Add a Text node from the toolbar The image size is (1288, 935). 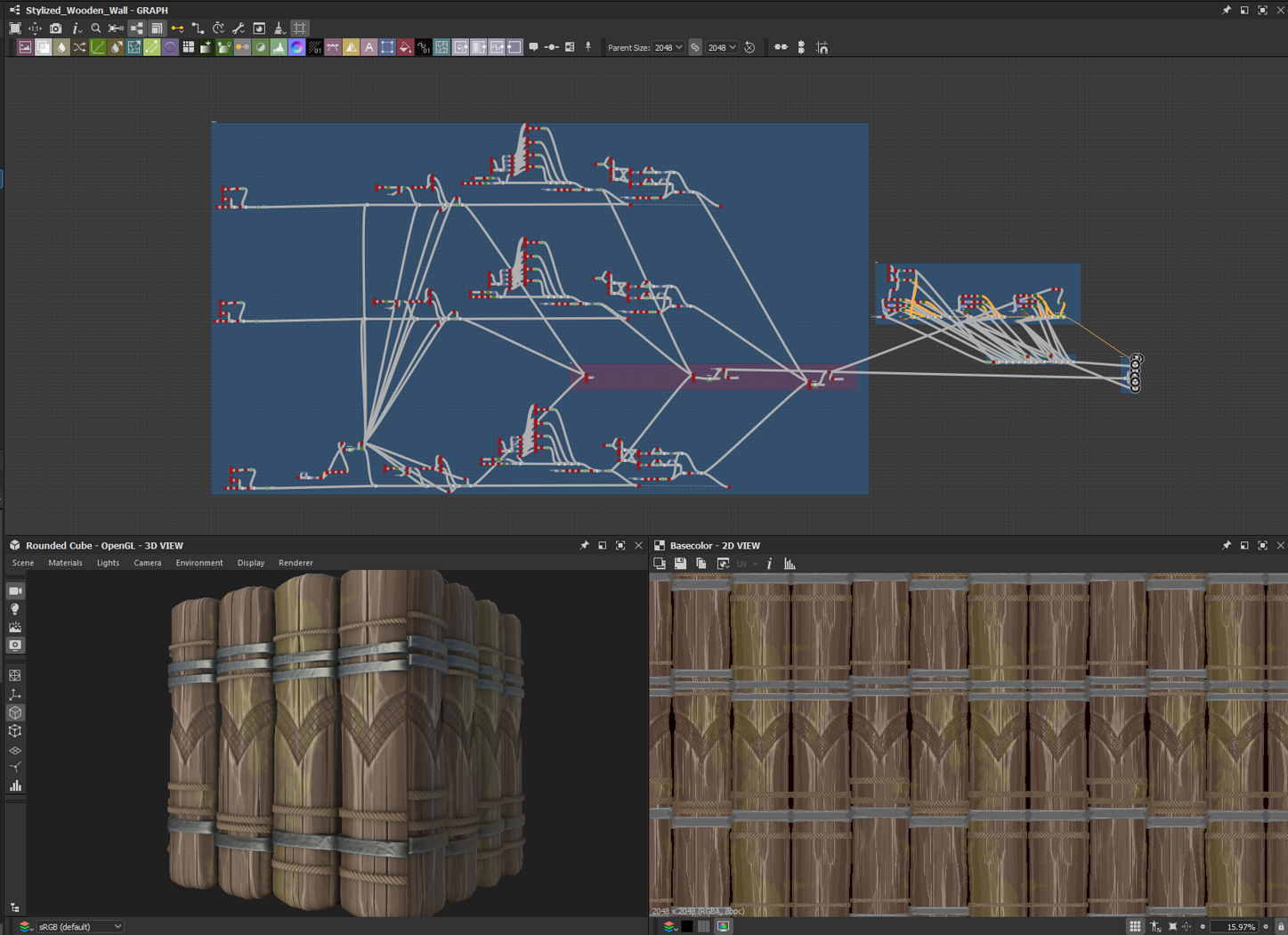point(369,48)
